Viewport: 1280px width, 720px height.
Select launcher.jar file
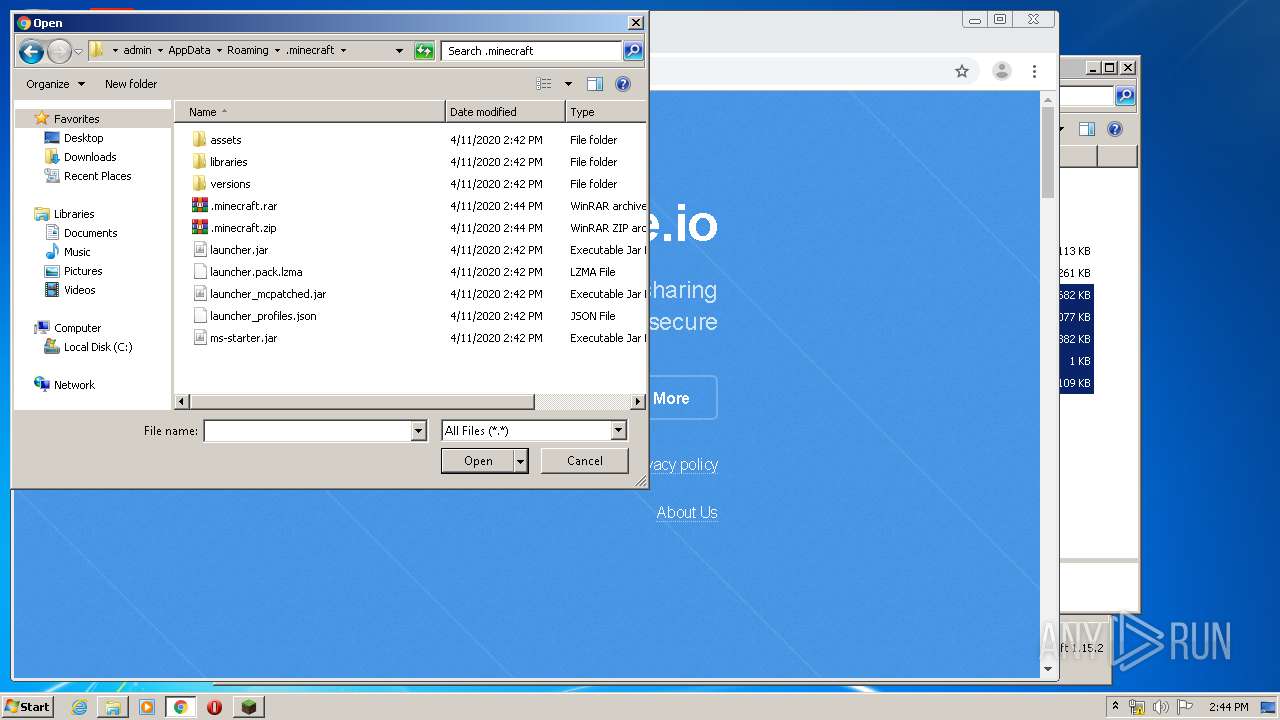239,250
